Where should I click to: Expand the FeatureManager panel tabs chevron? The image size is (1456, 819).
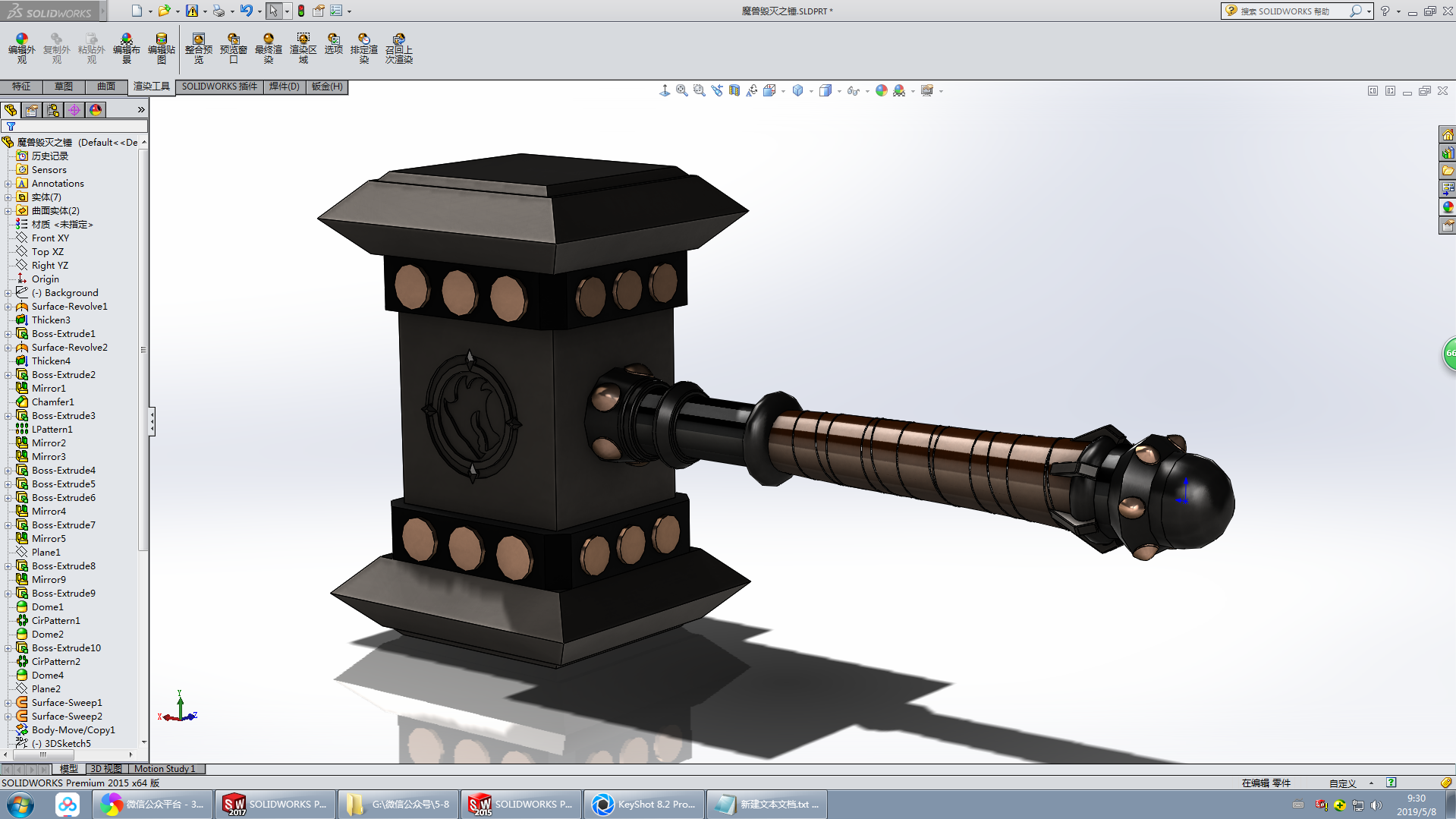141,110
